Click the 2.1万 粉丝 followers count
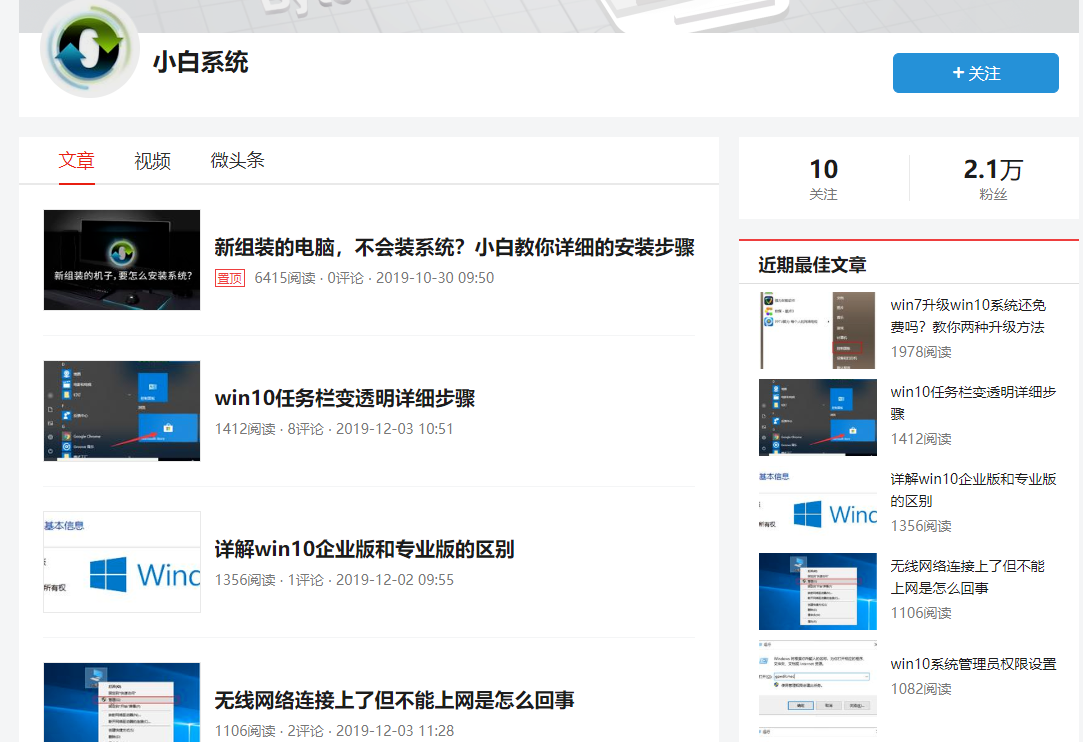This screenshot has width=1083, height=742. 993,178
